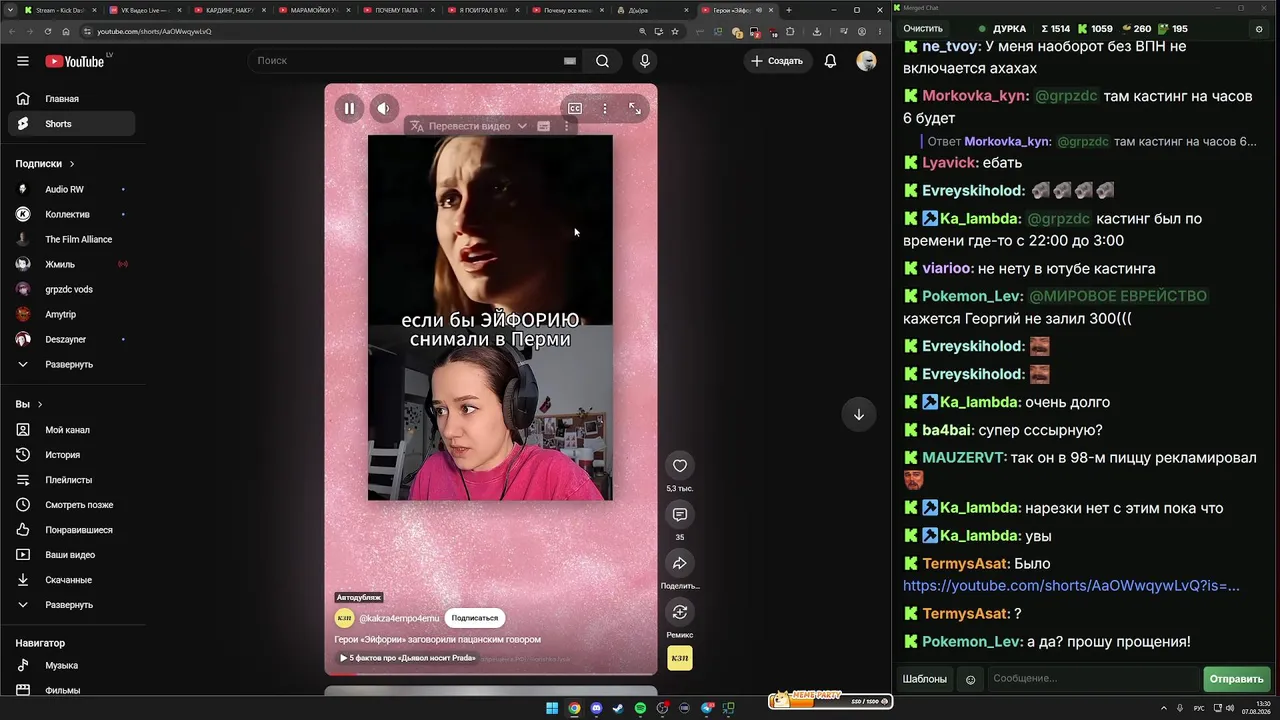
Task: Reload the page with the browser refresh button
Action: pos(47,31)
